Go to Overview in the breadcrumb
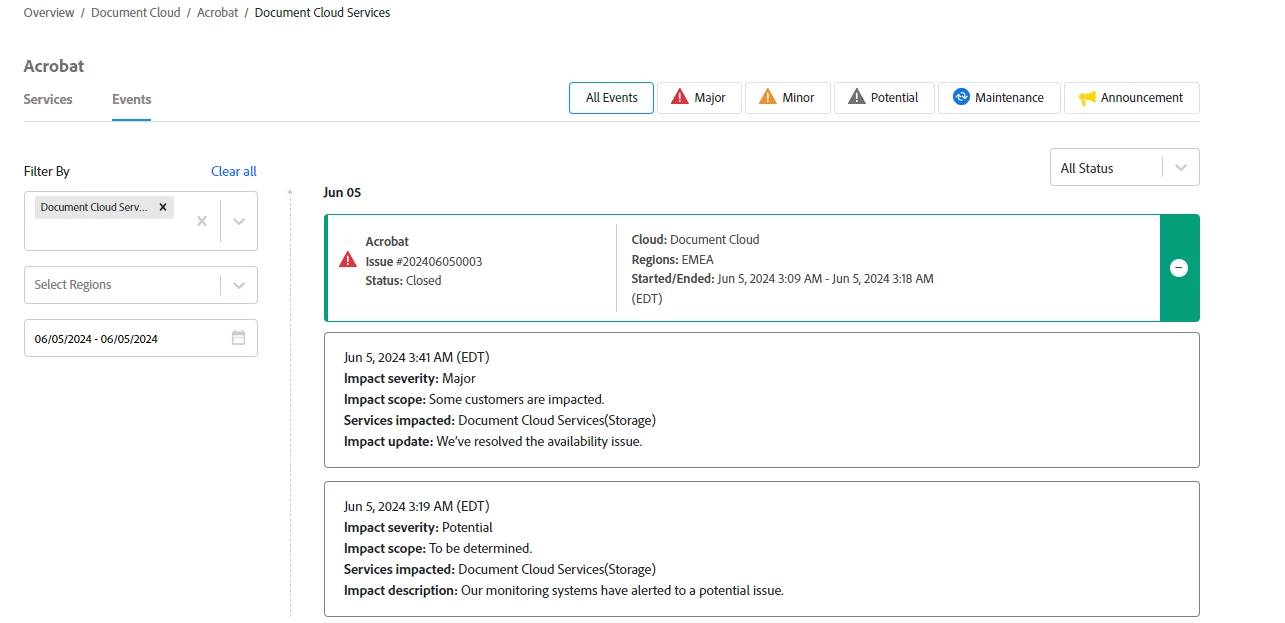The height and width of the screenshot is (623, 1285). click(x=49, y=13)
